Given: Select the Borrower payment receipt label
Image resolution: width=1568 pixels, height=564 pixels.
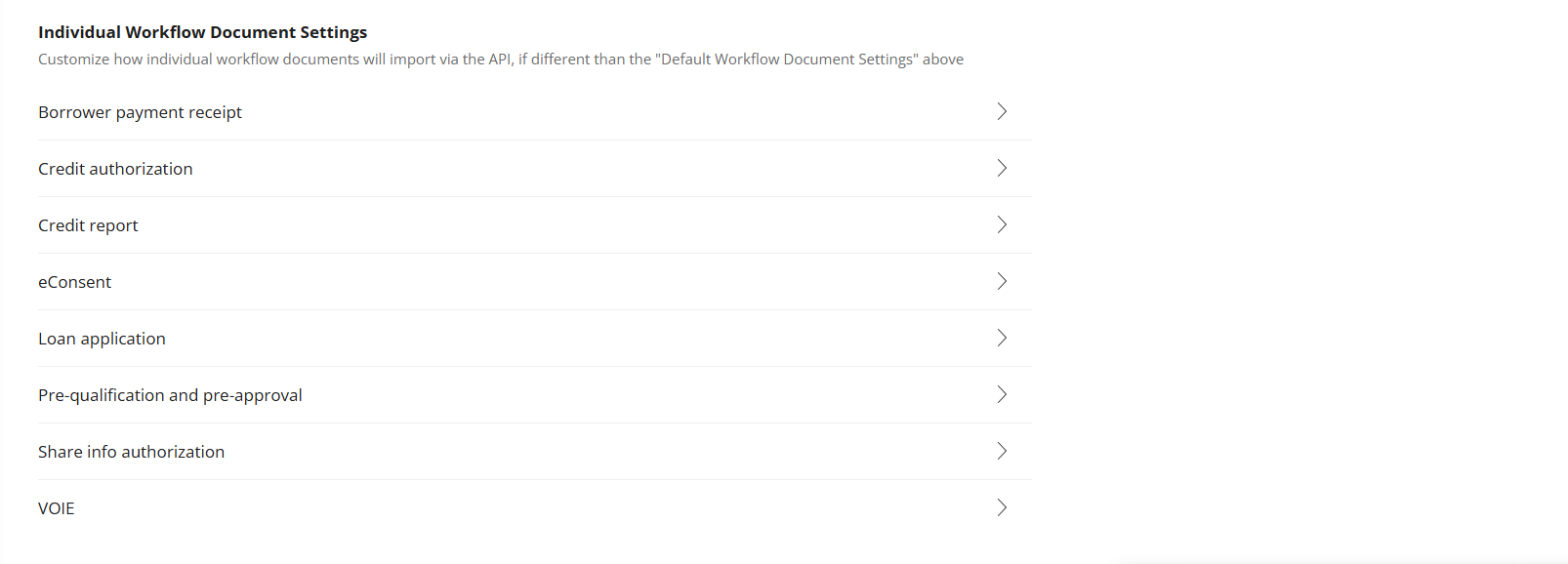Looking at the screenshot, I should point(140,112).
